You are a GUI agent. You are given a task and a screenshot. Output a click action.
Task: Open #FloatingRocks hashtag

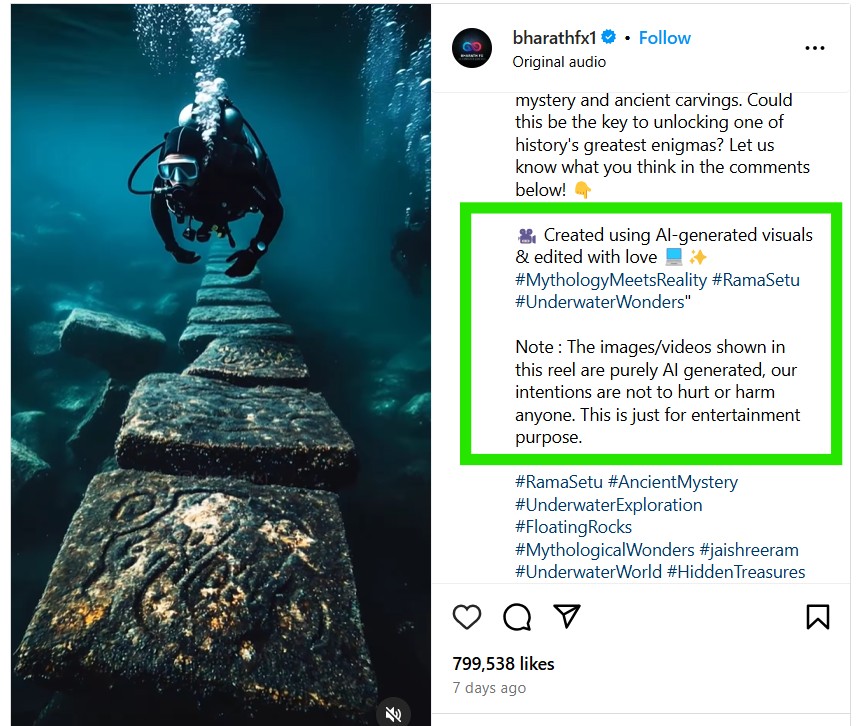tap(574, 527)
